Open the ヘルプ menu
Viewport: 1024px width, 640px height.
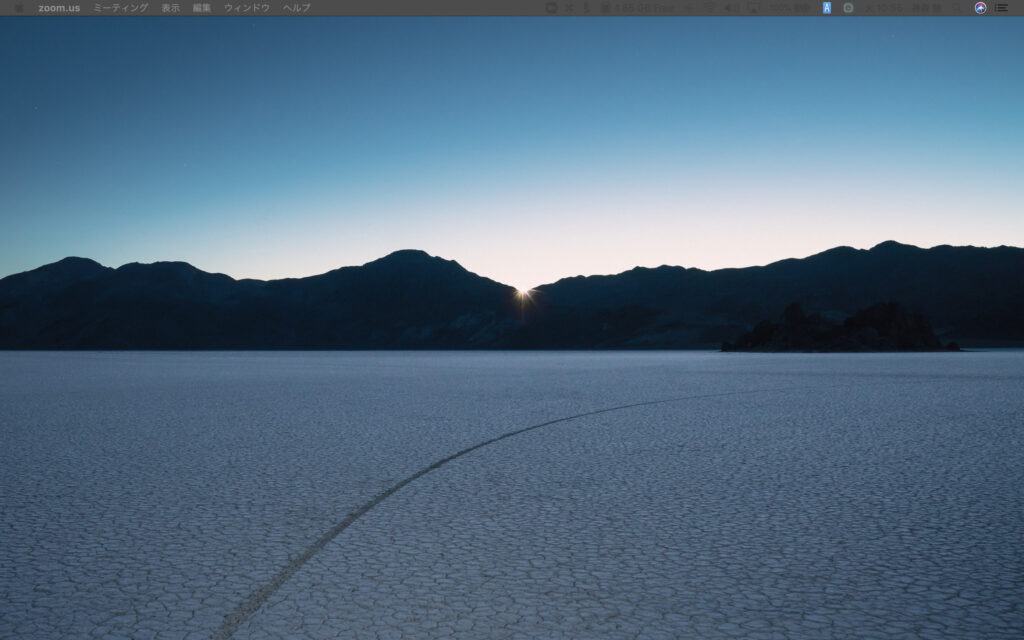pyautogui.click(x=296, y=8)
